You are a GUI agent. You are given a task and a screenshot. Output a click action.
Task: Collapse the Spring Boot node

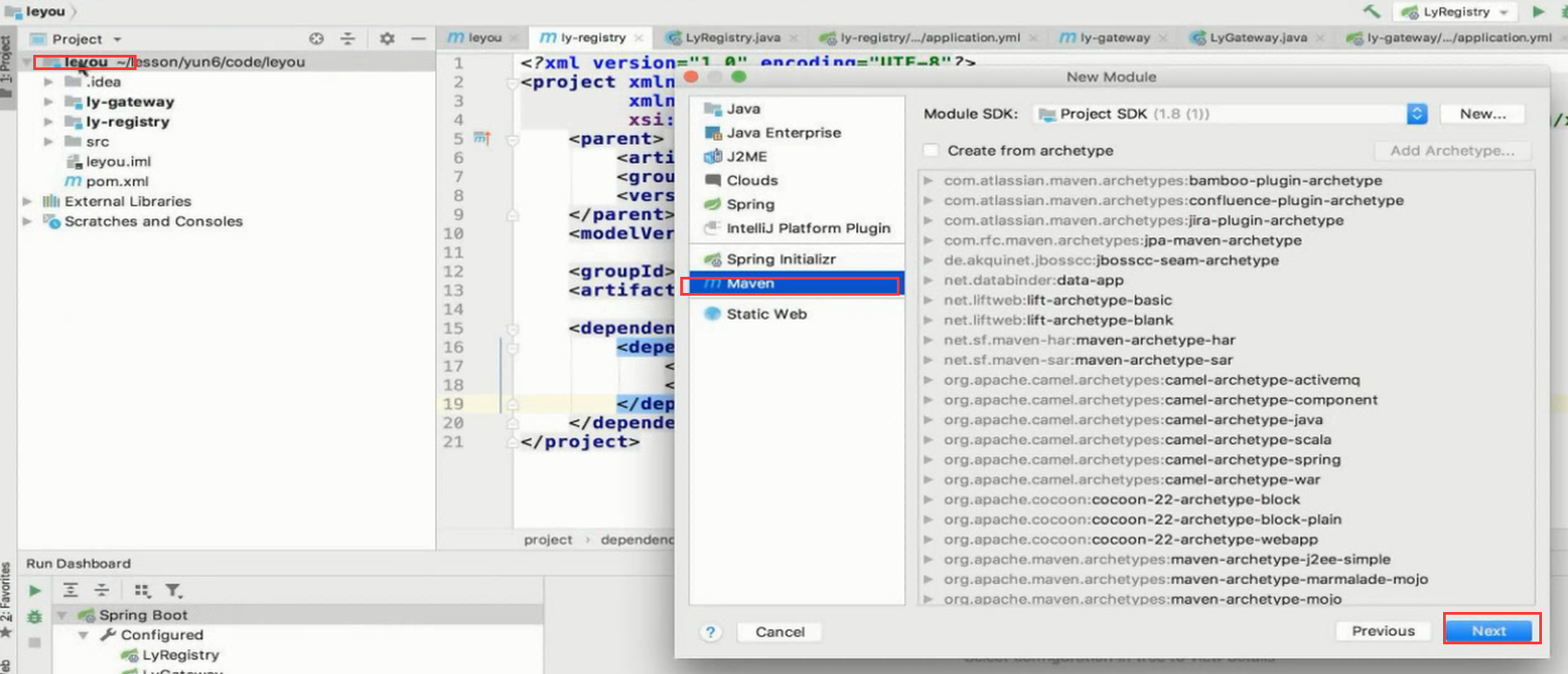coord(63,616)
